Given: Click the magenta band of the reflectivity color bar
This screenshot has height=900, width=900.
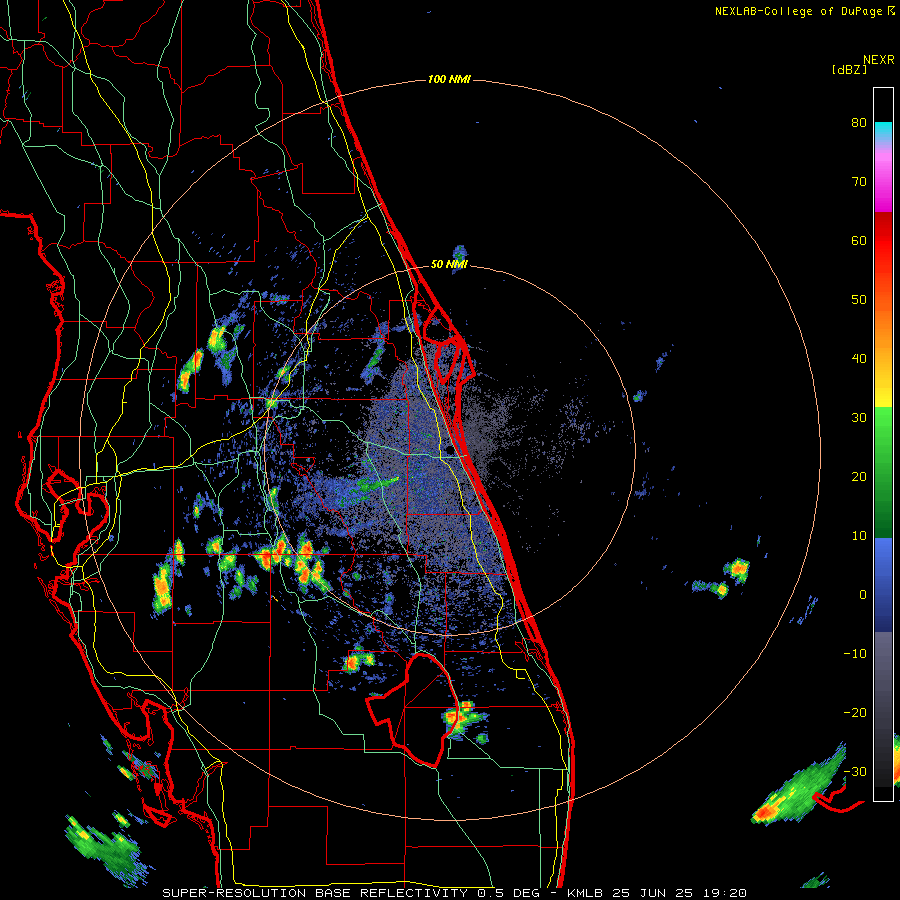Looking at the screenshot, I should point(883,184).
